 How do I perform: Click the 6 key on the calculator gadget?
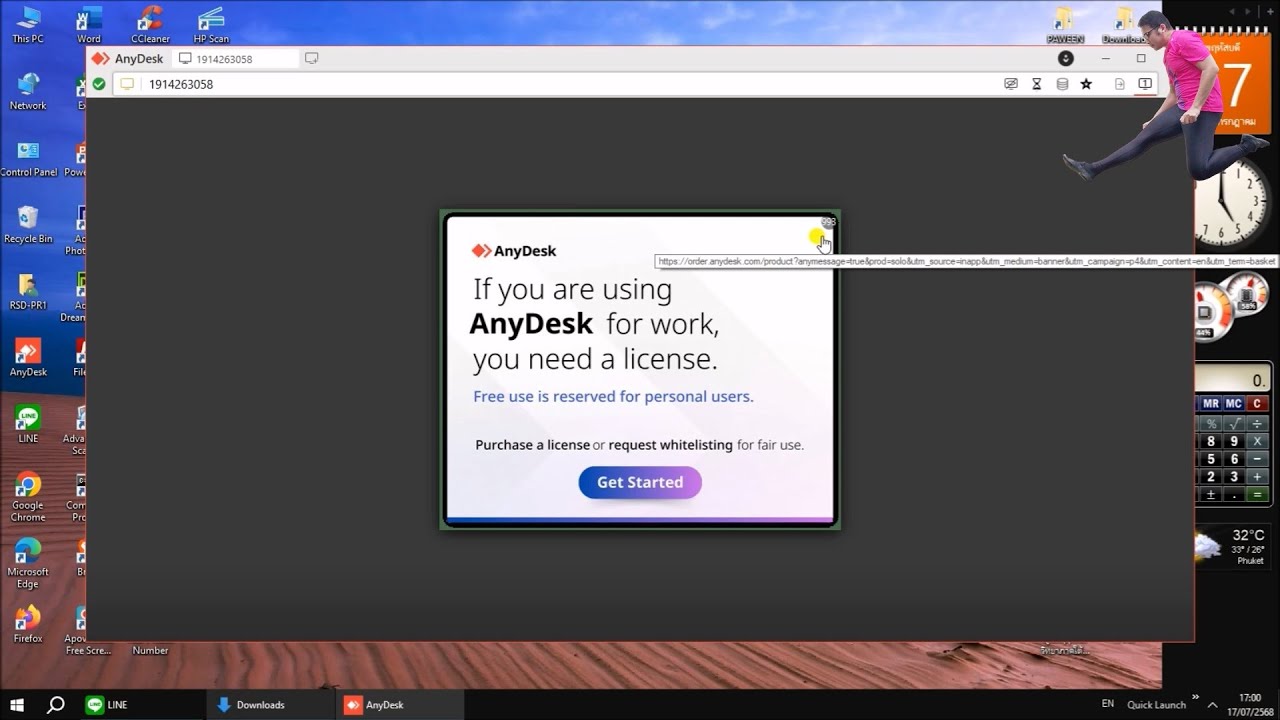point(1234,459)
